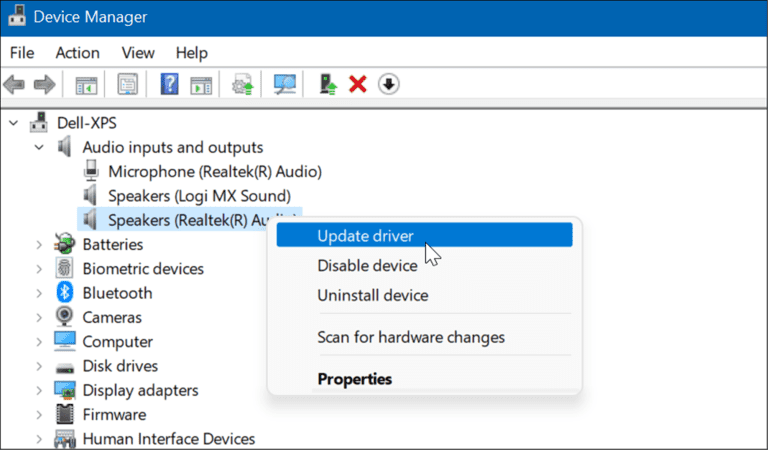Click Scan for hardware changes monitor icon
The height and width of the screenshot is (450, 768).
pyautogui.click(x=285, y=84)
